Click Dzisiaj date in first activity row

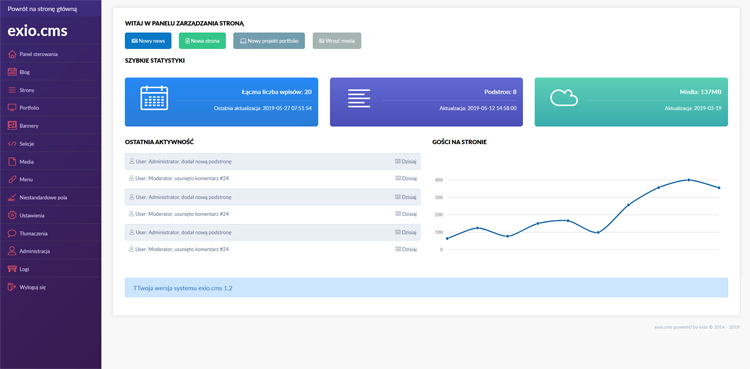409,162
